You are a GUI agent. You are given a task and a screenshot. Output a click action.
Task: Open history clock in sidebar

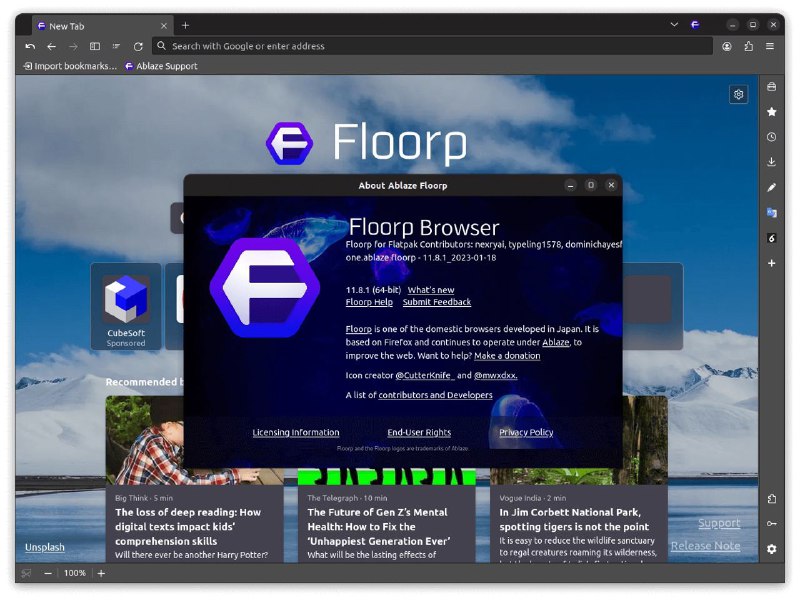[x=771, y=137]
